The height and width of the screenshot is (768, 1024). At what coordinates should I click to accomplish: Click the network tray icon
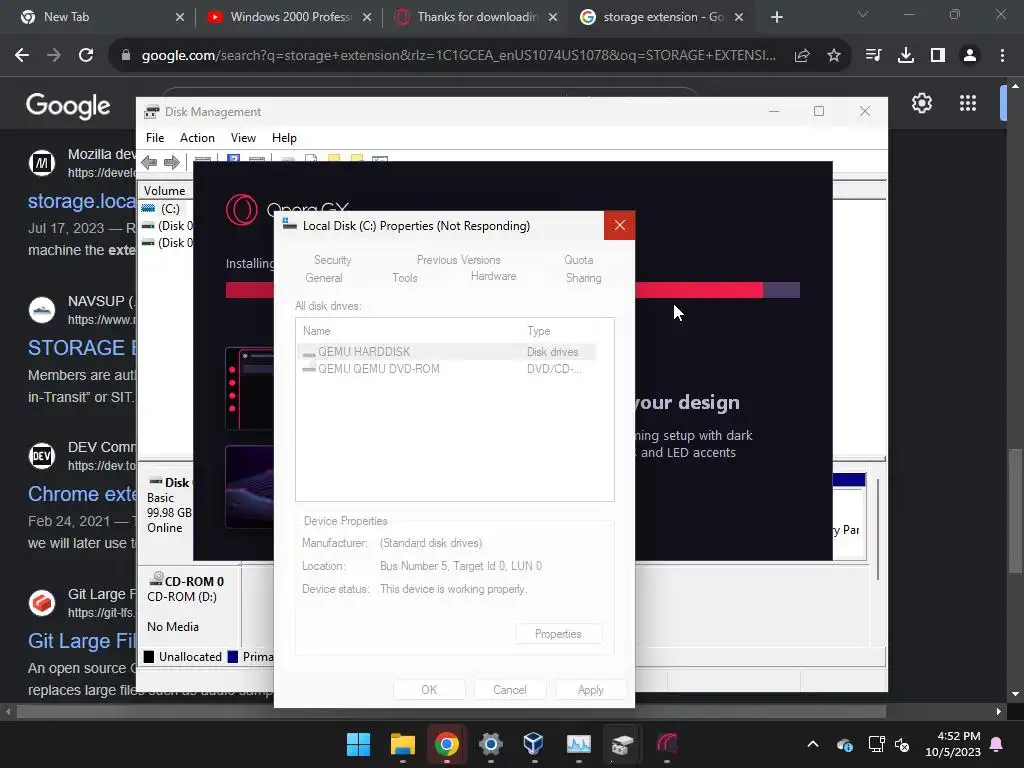tap(876, 744)
